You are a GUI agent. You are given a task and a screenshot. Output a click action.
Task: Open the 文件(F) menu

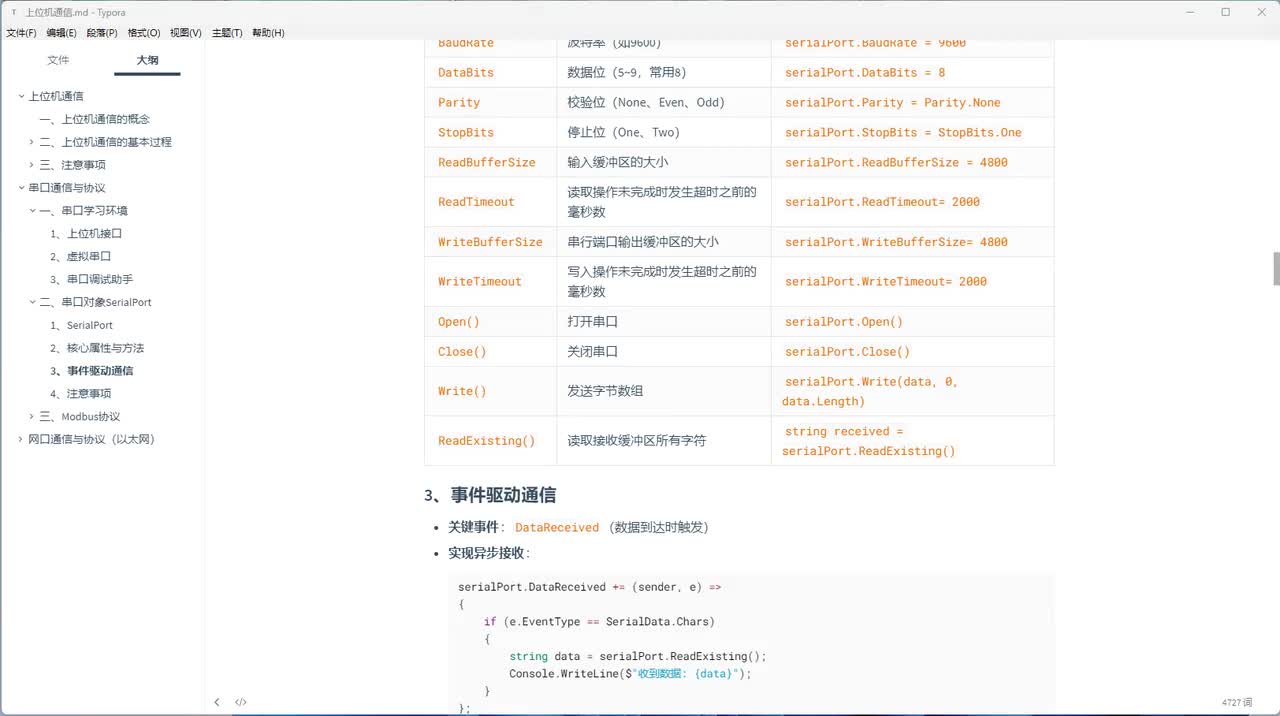click(x=21, y=33)
